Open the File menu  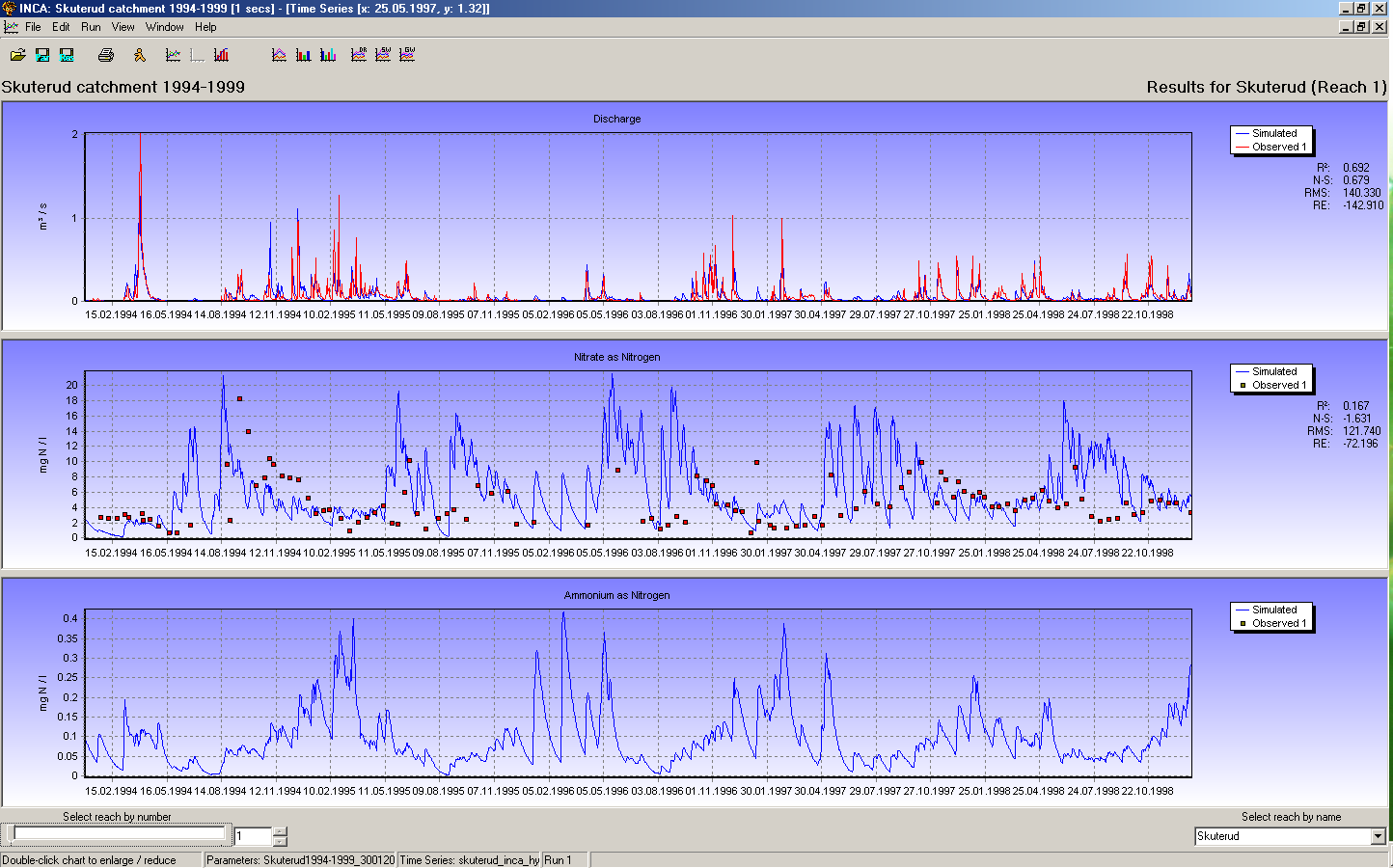pyautogui.click(x=33, y=27)
